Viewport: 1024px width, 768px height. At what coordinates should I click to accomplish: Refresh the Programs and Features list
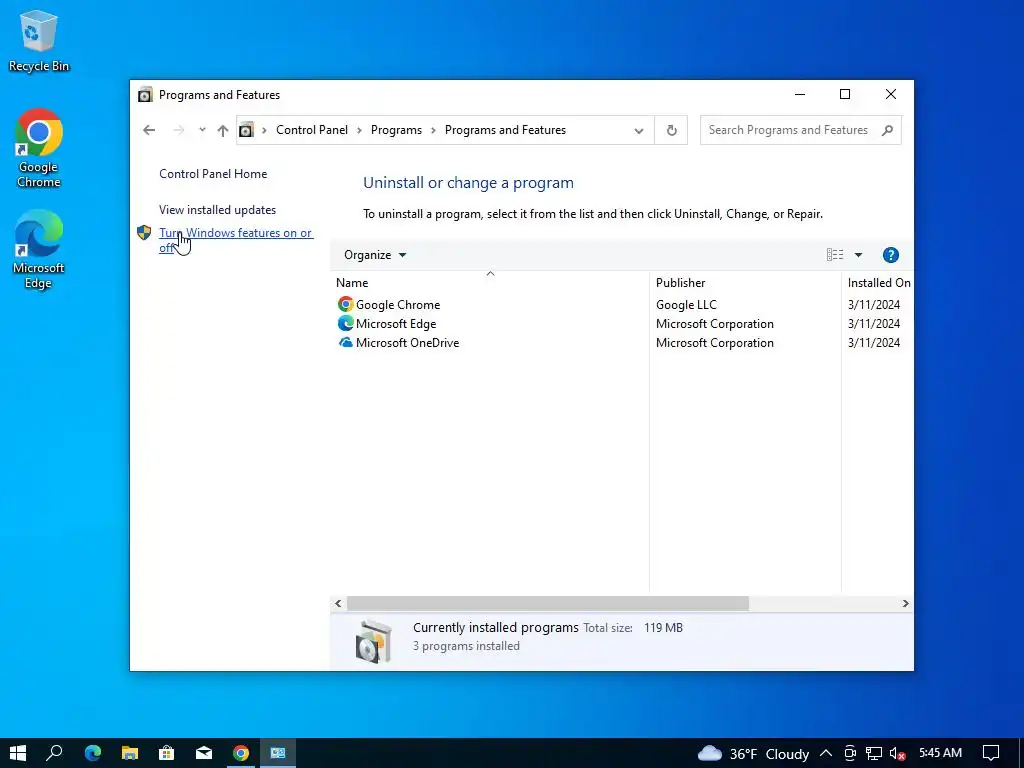(x=671, y=130)
